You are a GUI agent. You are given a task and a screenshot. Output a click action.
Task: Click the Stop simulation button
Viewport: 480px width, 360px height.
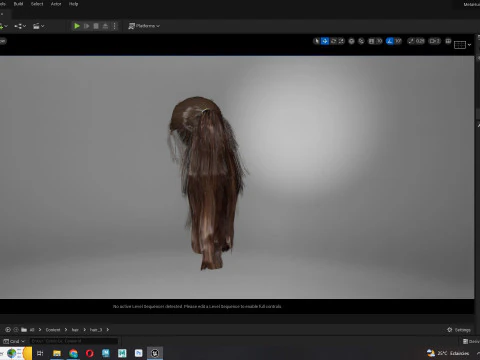[x=96, y=26]
